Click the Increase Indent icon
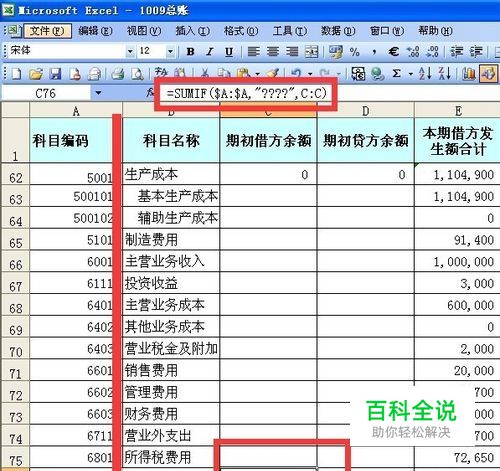Image resolution: width=500 pixels, height=471 pixels. (476, 52)
